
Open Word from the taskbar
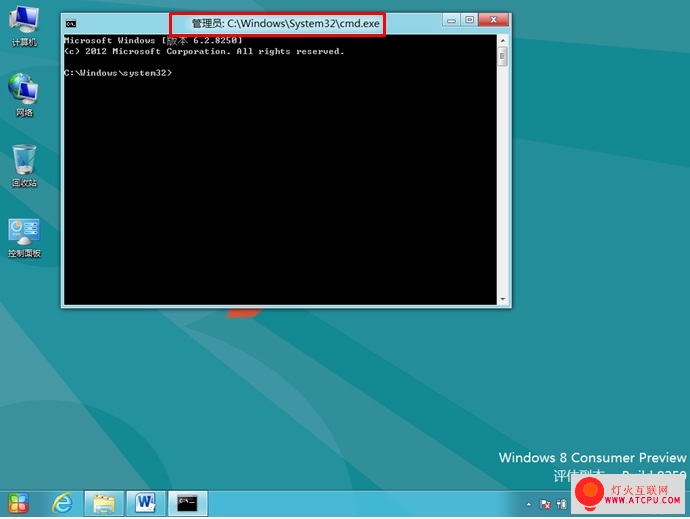146,503
